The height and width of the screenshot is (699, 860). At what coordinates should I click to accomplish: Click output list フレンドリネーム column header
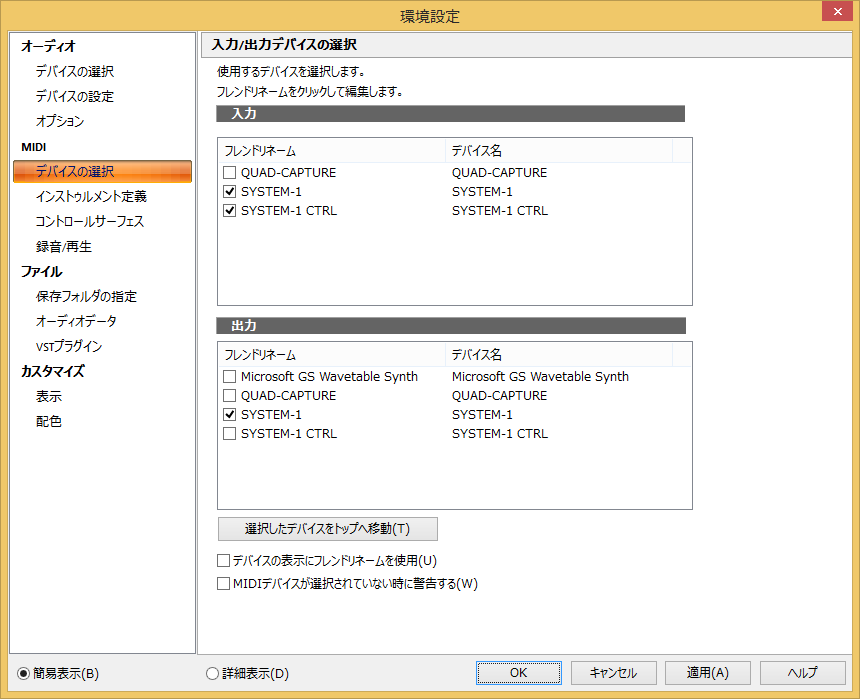tap(332, 355)
